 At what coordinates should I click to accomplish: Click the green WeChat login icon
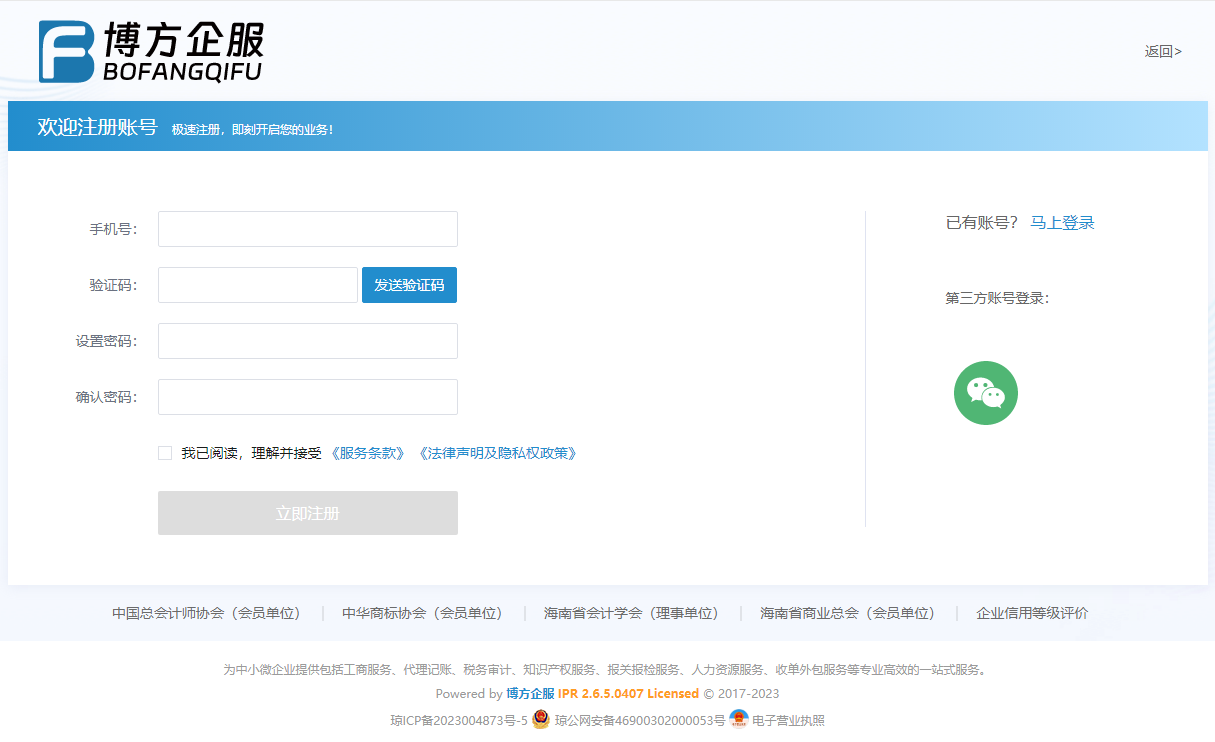985,393
